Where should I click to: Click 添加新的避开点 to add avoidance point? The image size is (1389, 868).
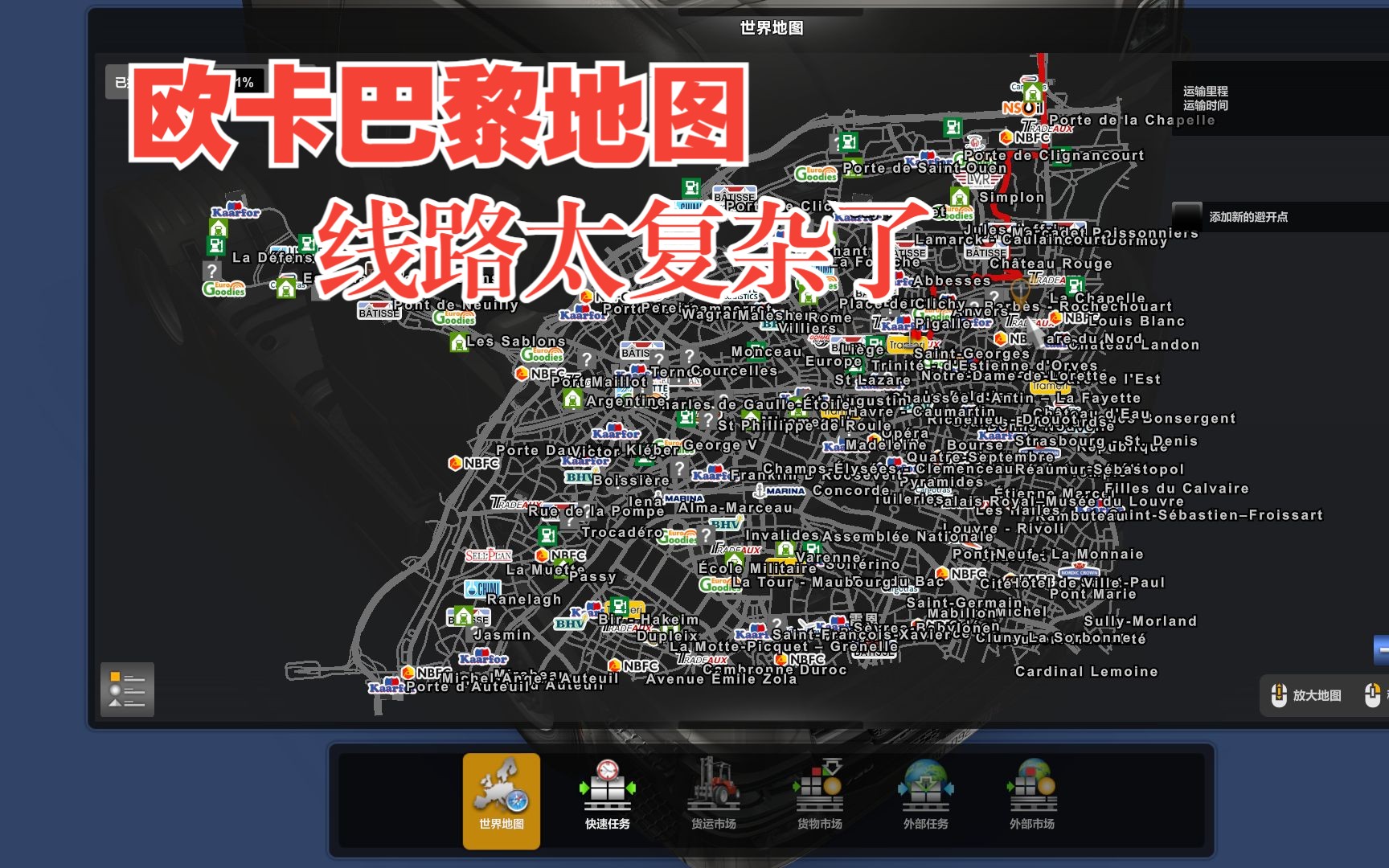click(x=1248, y=217)
